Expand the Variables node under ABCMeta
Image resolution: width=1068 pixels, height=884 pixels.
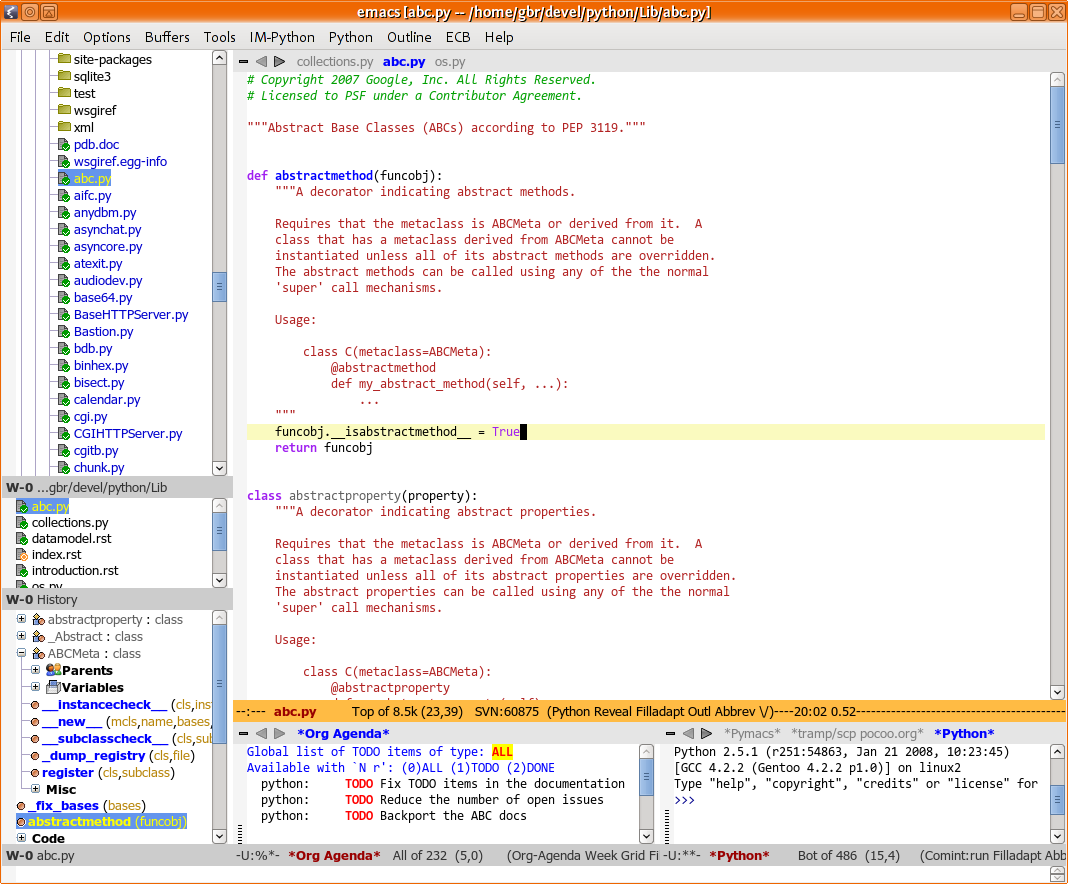[35, 687]
